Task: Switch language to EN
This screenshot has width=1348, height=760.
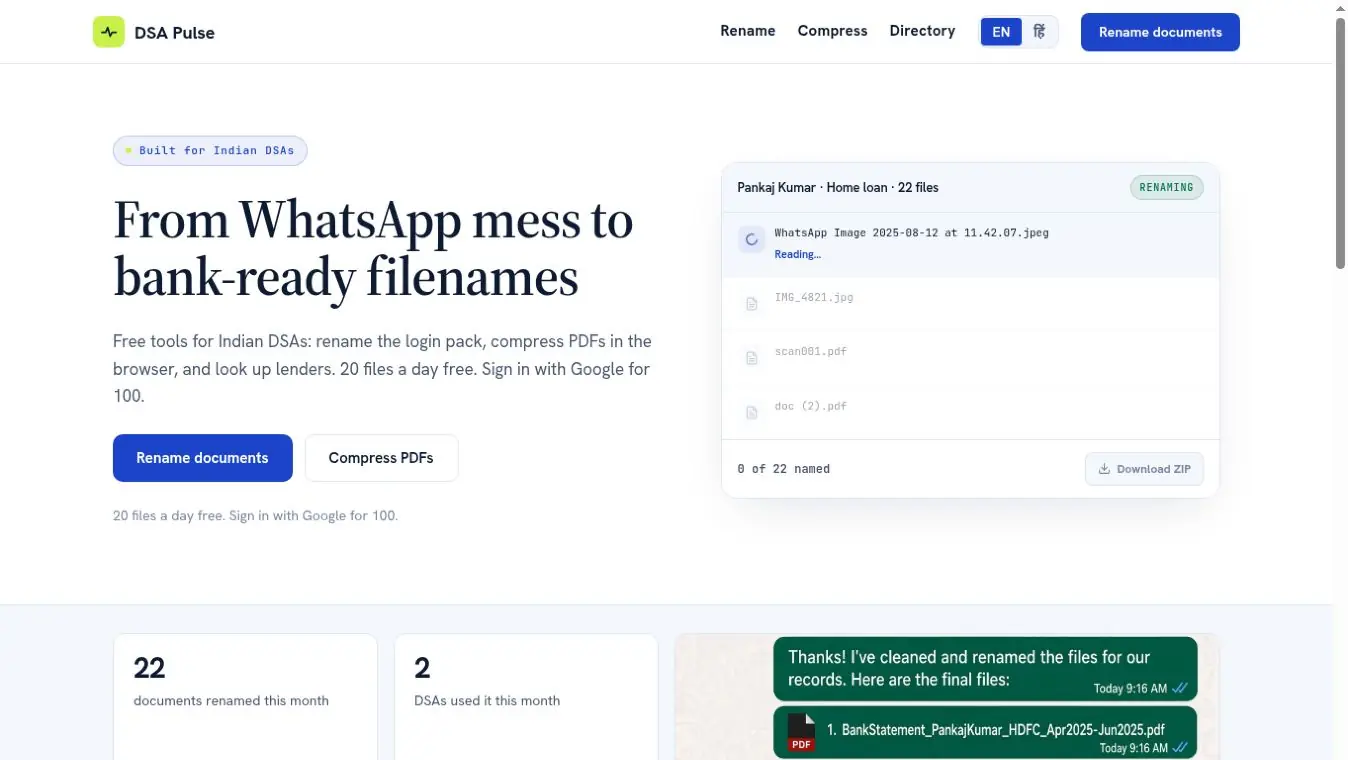Action: coord(1001,32)
